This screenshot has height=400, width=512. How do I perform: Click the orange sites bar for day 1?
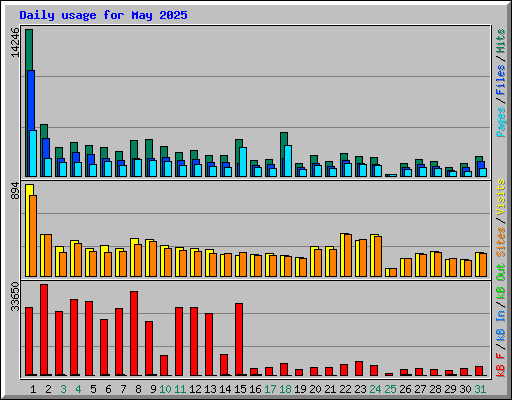(x=33, y=236)
